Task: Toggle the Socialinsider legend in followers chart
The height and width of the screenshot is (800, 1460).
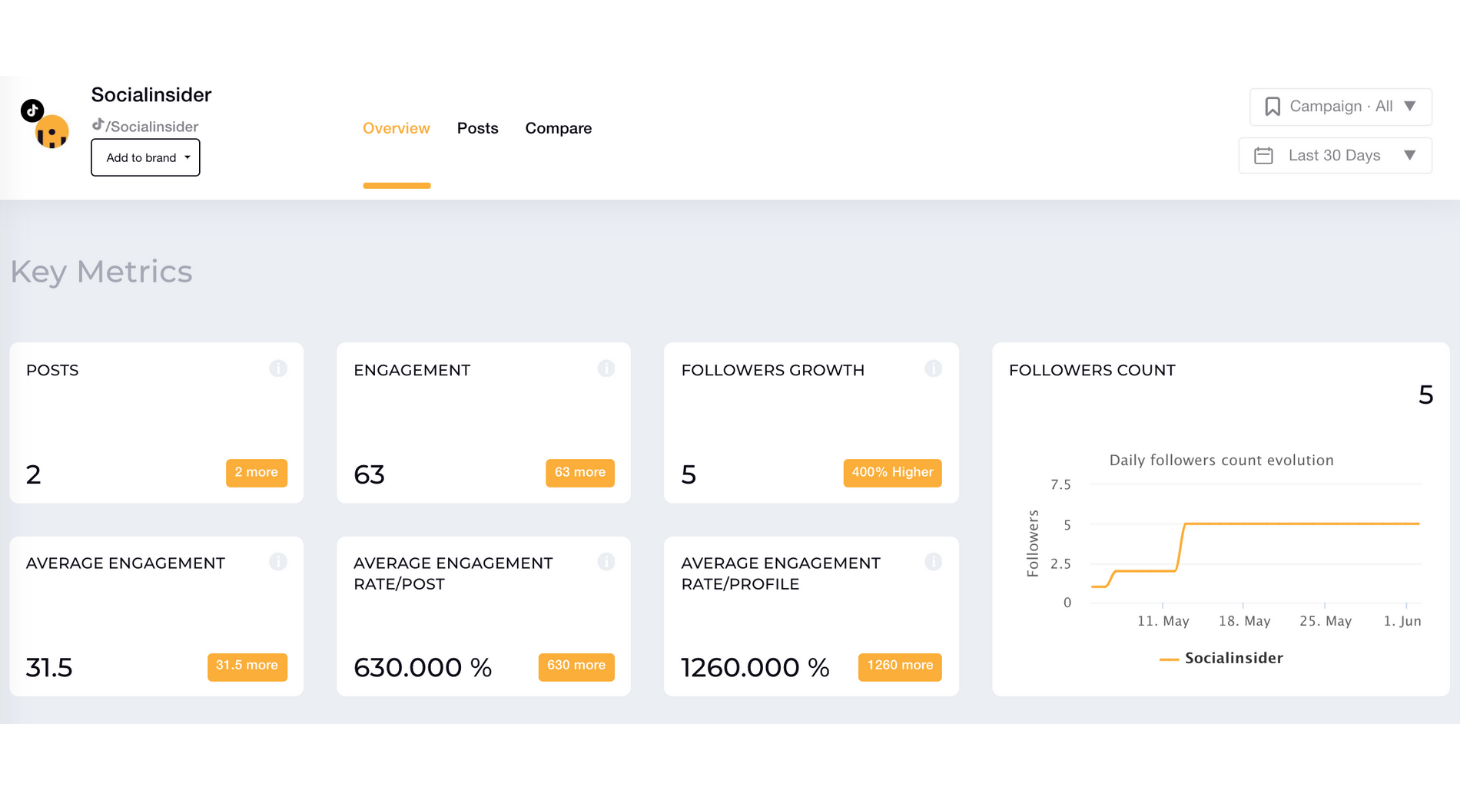Action: pyautogui.click(x=1221, y=658)
